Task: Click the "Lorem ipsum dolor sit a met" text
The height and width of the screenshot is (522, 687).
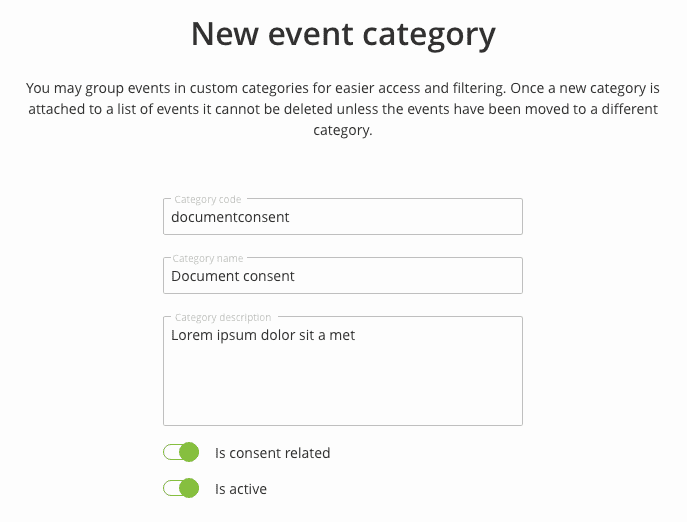Action: [x=263, y=336]
